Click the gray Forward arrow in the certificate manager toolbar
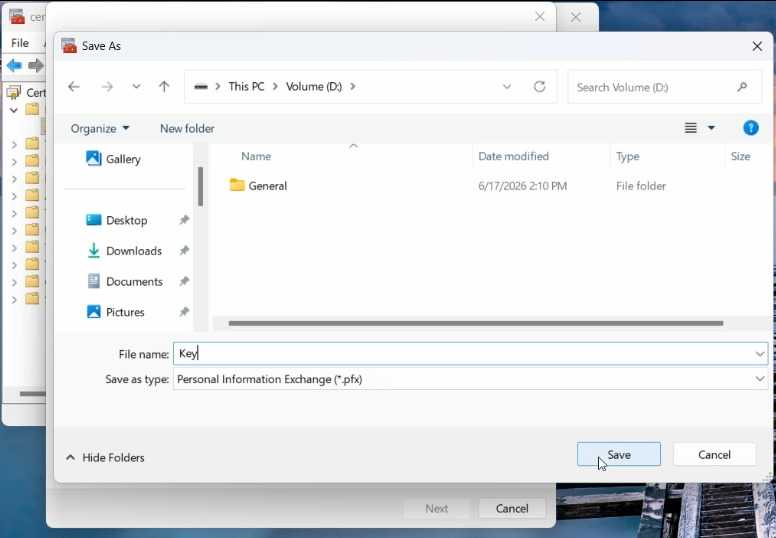776x538 pixels. coord(35,65)
